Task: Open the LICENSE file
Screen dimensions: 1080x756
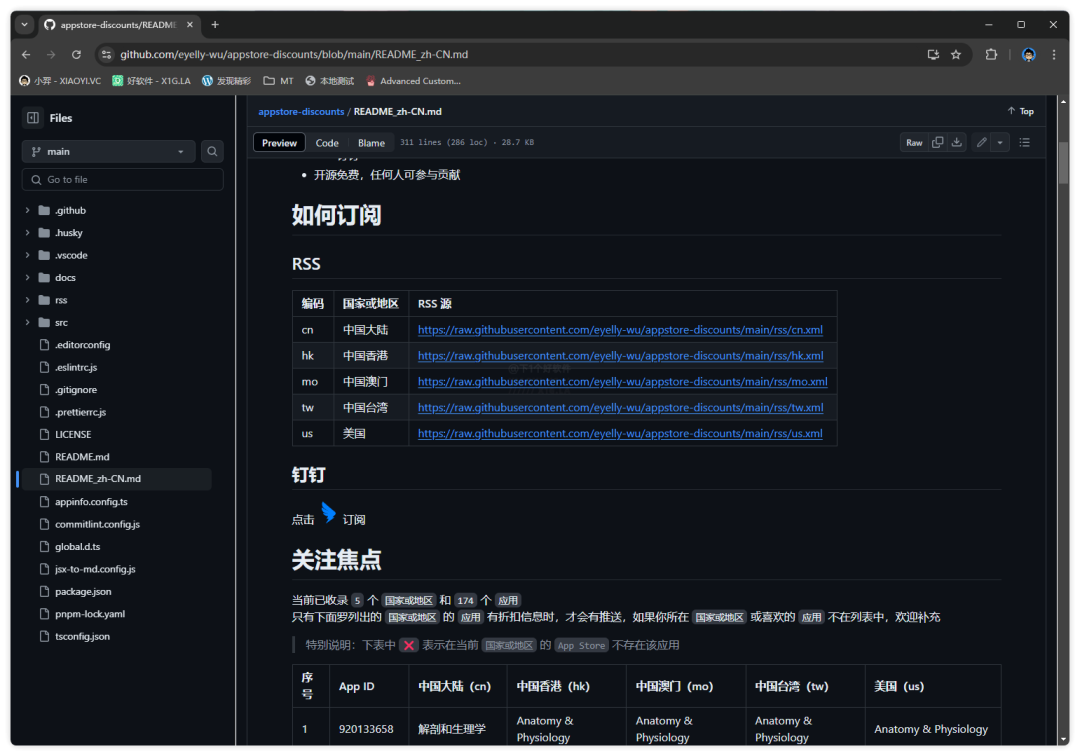Action: [x=73, y=434]
